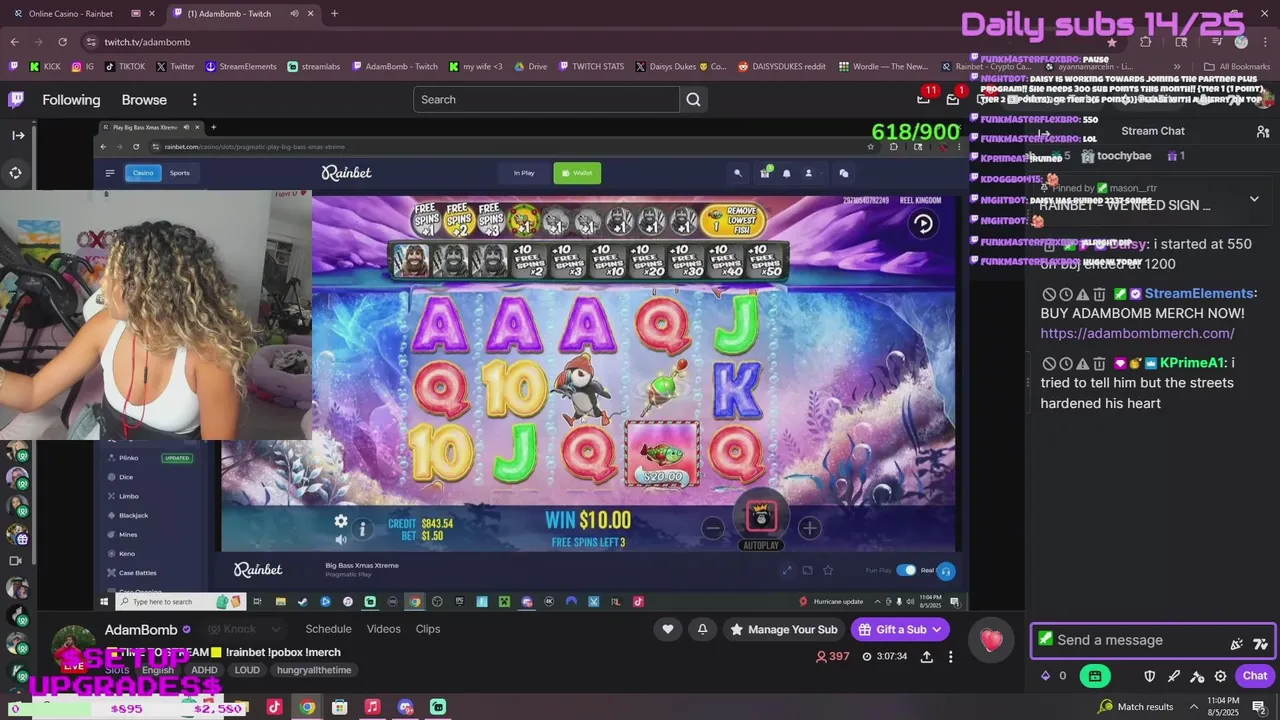
Task: Click the favorite star under the game
Action: coord(828,570)
